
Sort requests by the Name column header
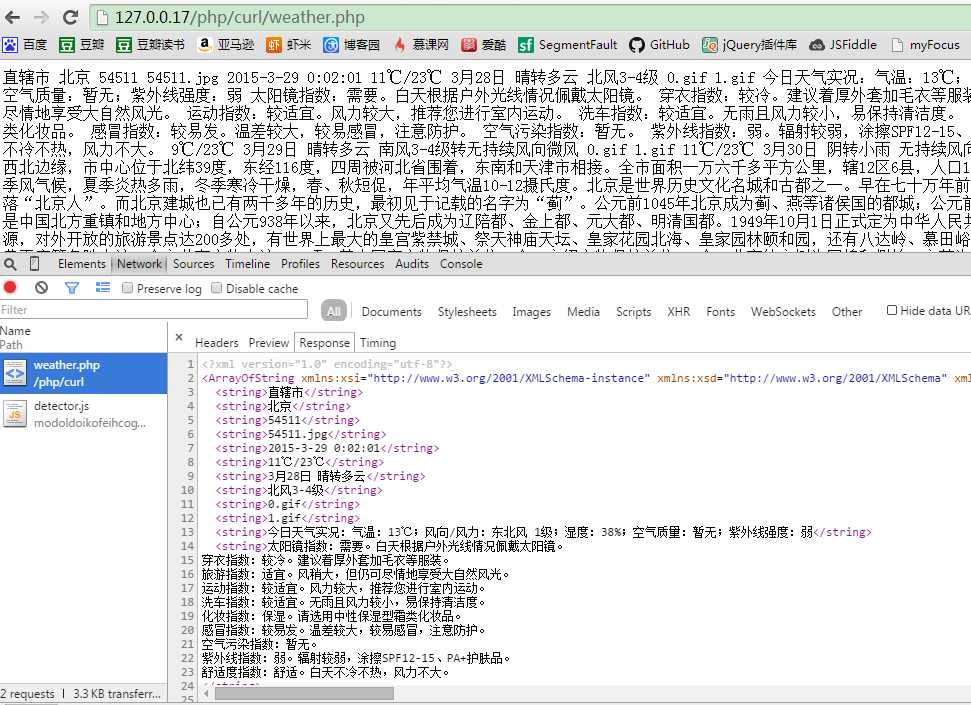15,331
